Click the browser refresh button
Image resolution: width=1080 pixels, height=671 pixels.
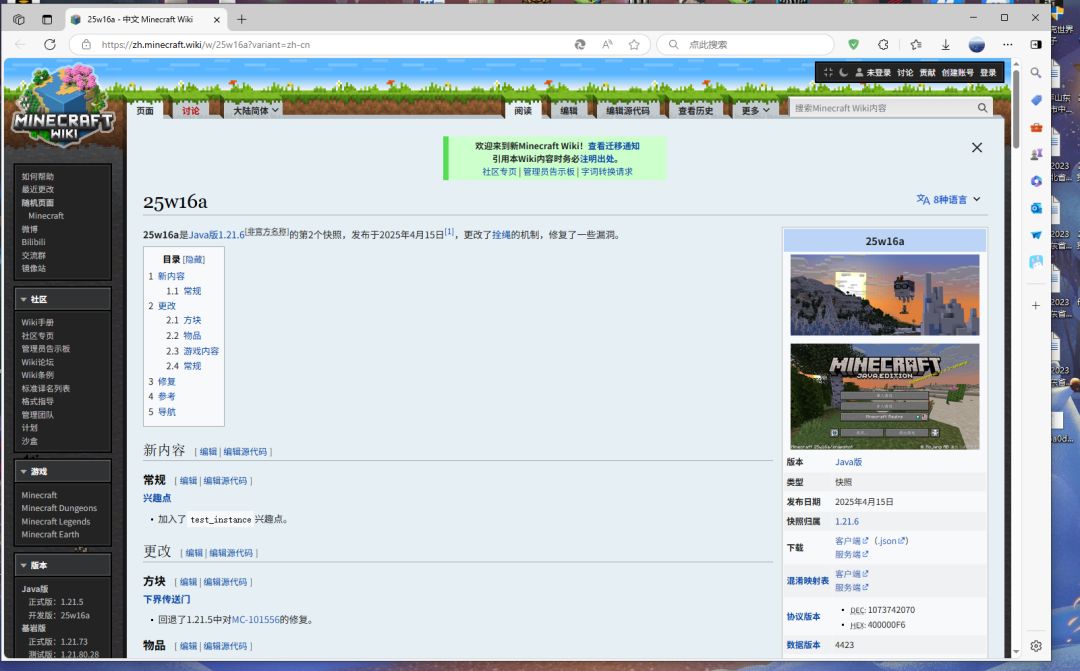(x=50, y=44)
